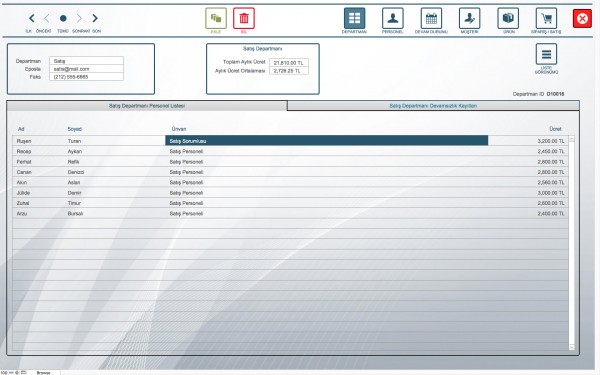Open the PERSONEL module icon
Screen dimensions: 600x375
(393, 18)
